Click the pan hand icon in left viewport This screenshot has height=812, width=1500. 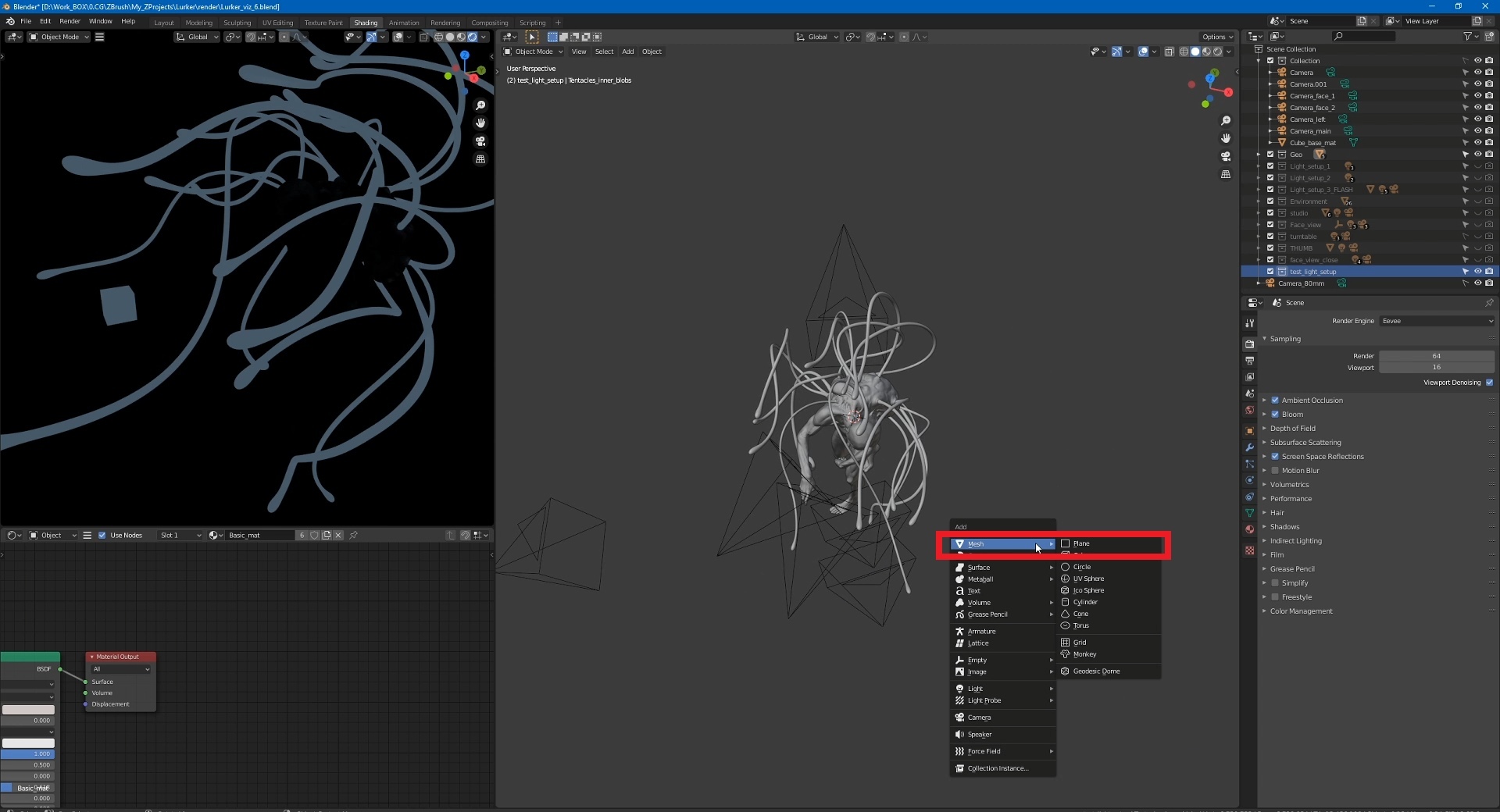pos(480,123)
